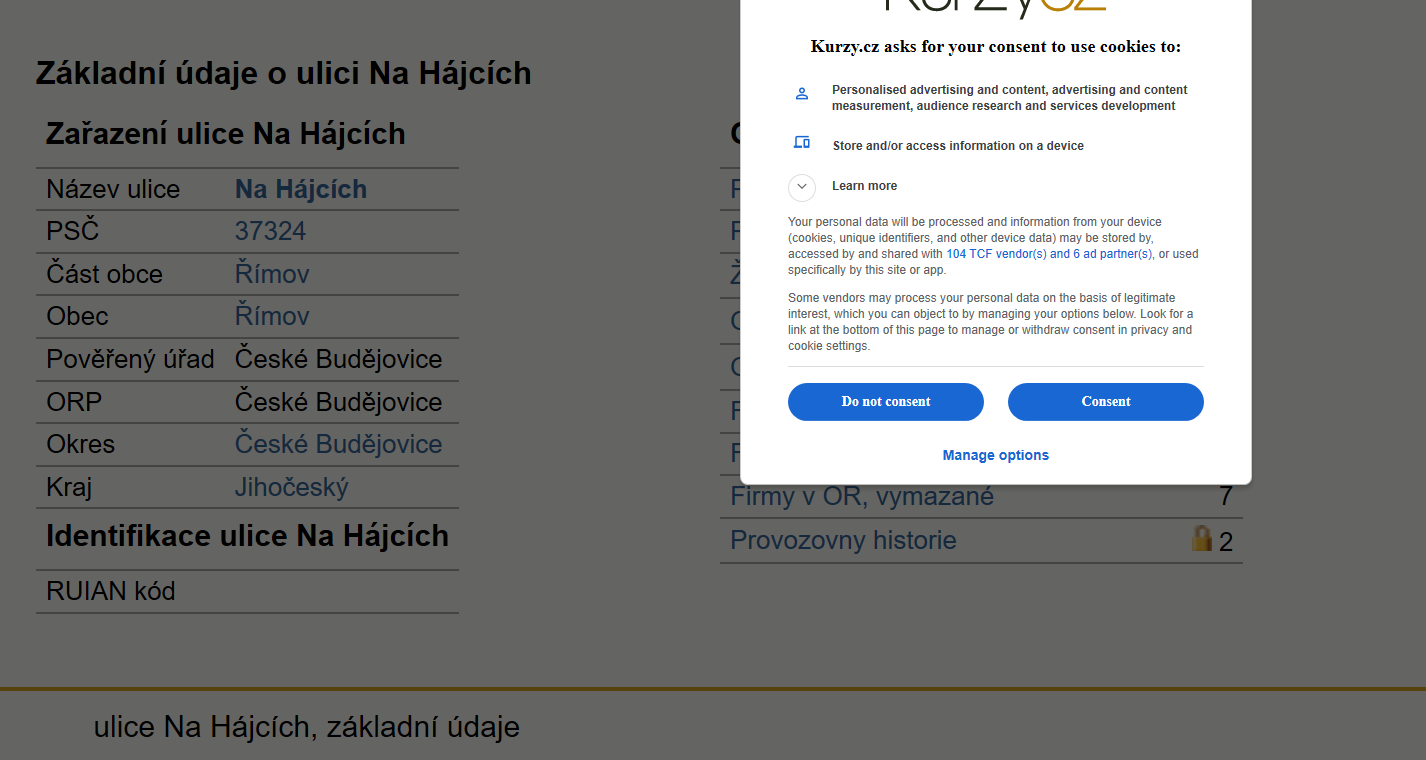The image size is (1426, 760).
Task: Select heading Základní údaje o ulici Na Hájcích
Action: click(x=283, y=73)
